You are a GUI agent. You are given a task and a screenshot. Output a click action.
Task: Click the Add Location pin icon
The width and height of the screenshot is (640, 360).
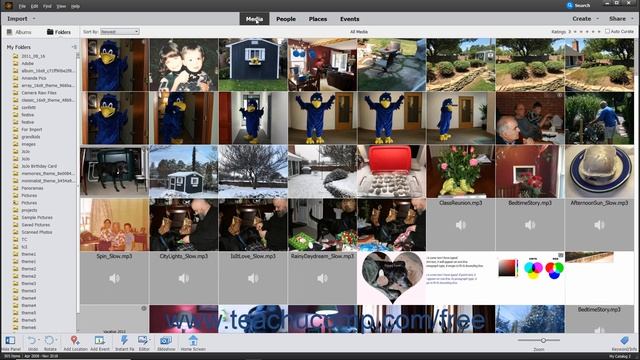tap(75, 340)
